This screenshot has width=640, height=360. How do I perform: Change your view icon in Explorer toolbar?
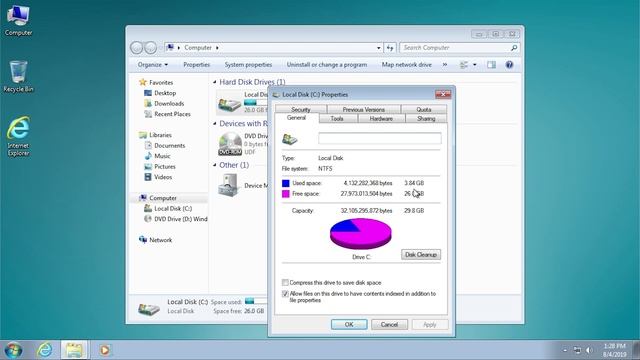464,64
